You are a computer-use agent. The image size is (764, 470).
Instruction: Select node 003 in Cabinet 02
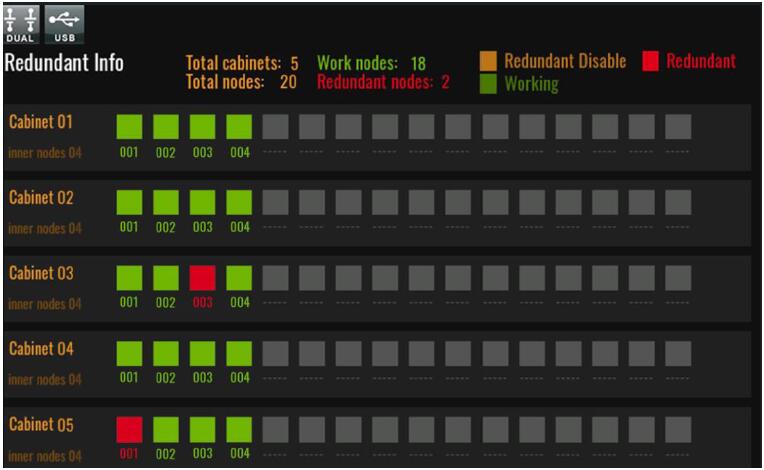click(202, 202)
